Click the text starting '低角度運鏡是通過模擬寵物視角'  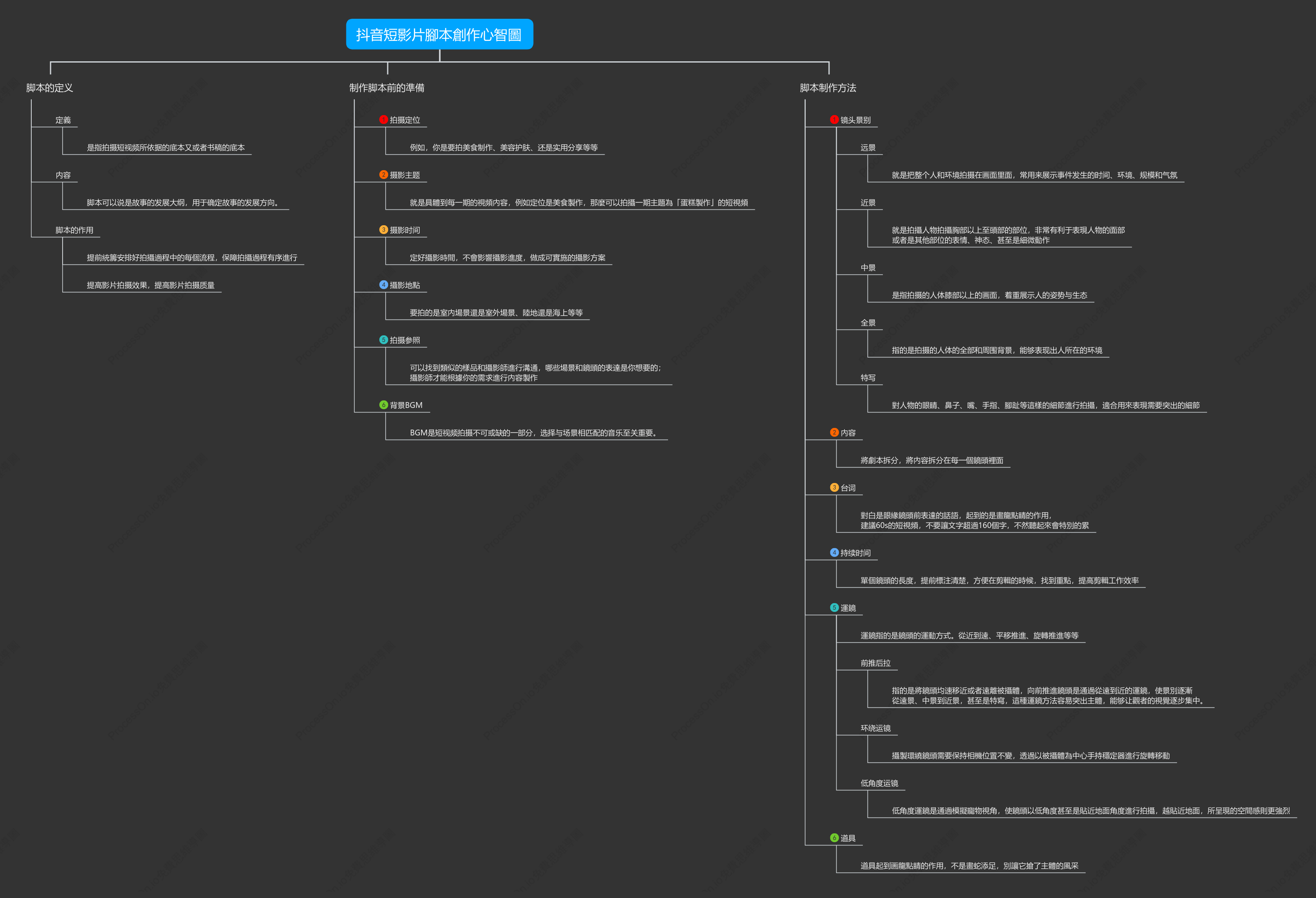point(1091,810)
